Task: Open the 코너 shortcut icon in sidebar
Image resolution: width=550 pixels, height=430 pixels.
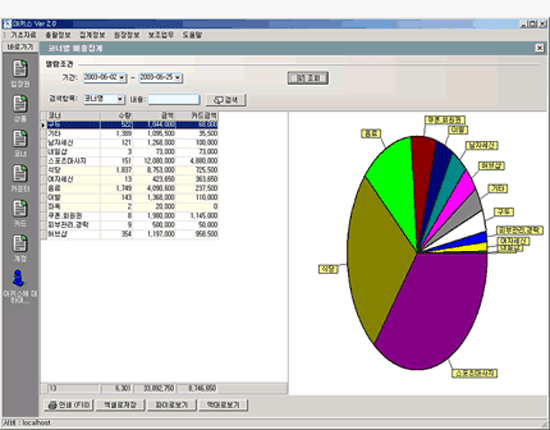Action: [20, 139]
